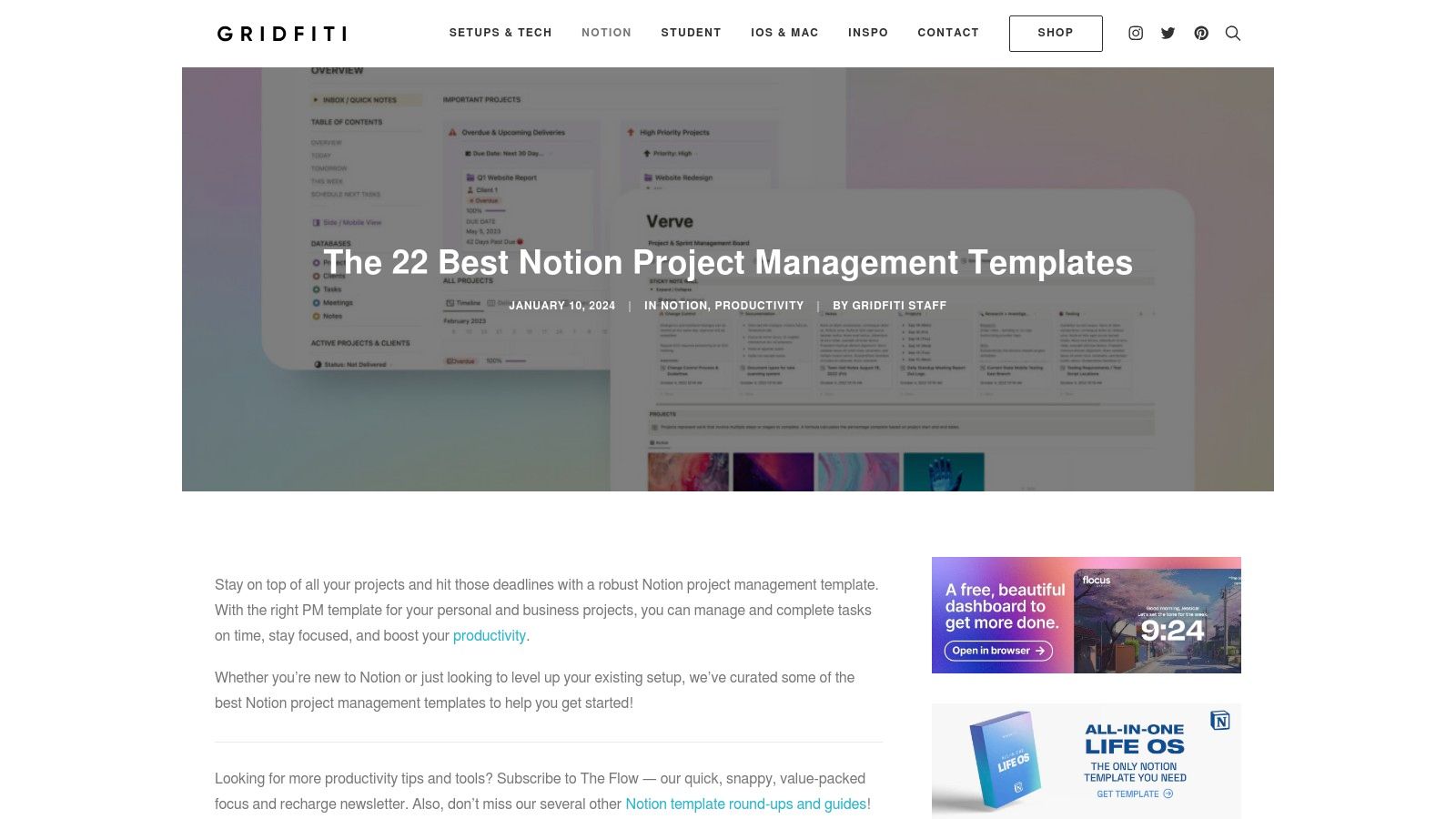Viewport: 1456px width, 819px height.
Task: Open the Contact page
Action: click(x=948, y=33)
